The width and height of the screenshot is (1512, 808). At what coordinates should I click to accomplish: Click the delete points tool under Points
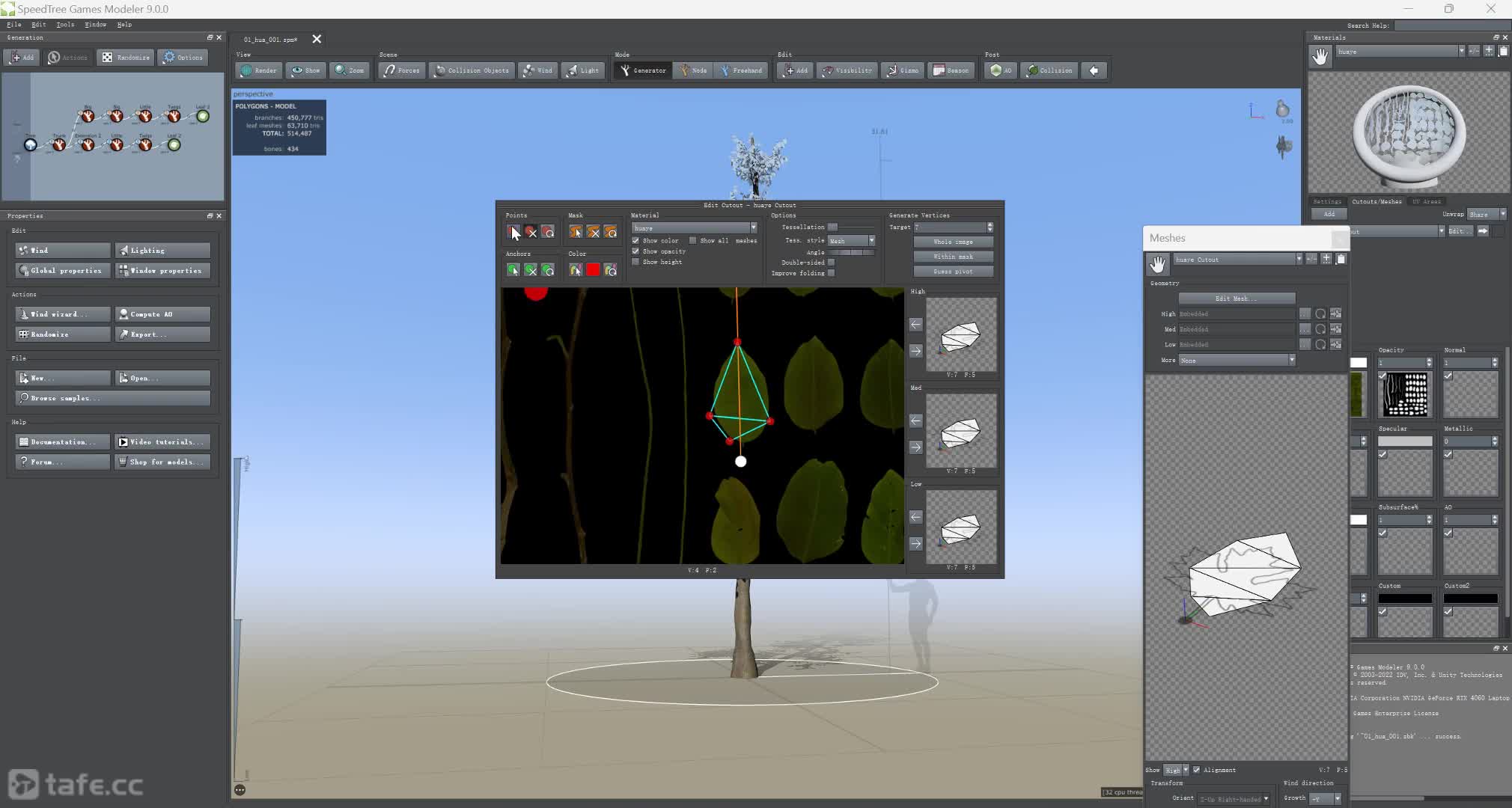pos(531,232)
